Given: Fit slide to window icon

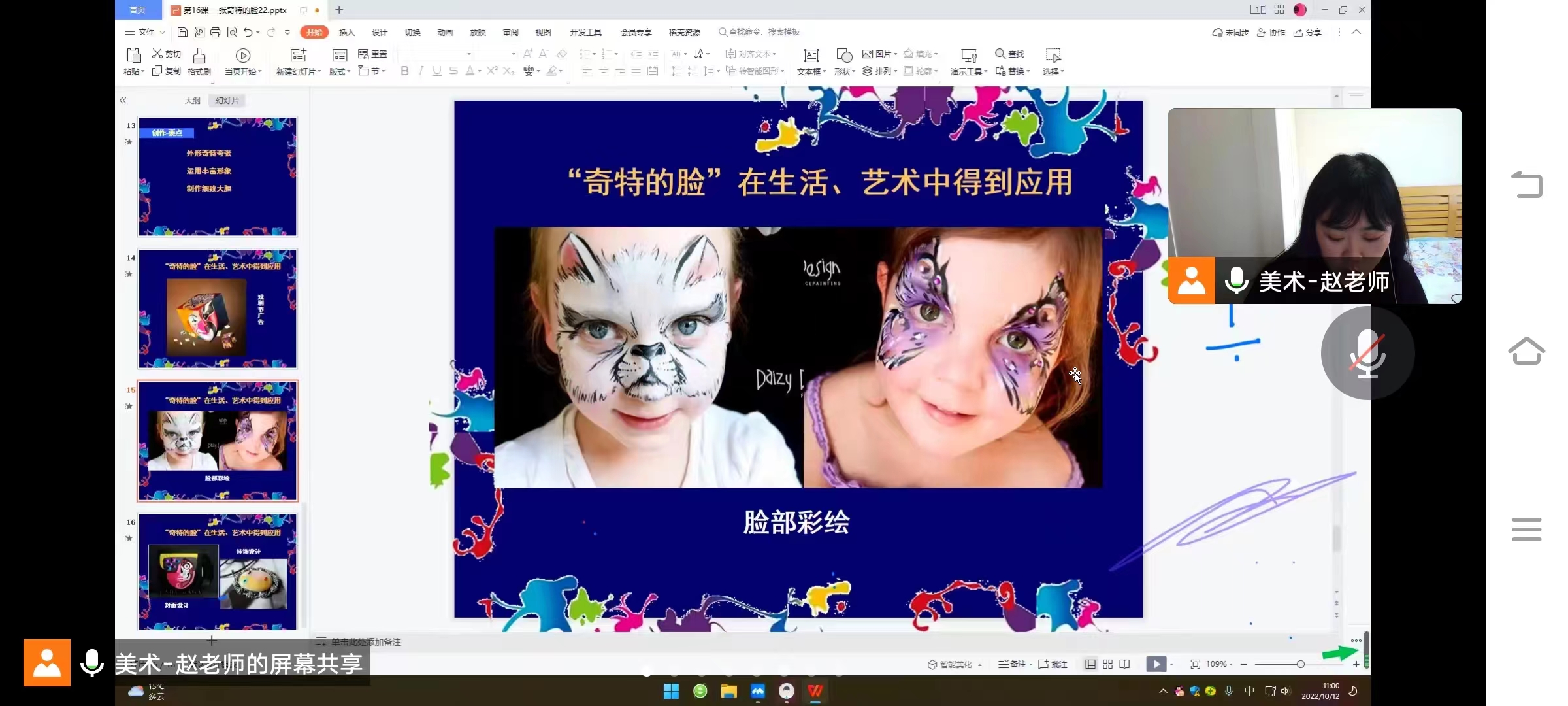Looking at the screenshot, I should click(1195, 664).
